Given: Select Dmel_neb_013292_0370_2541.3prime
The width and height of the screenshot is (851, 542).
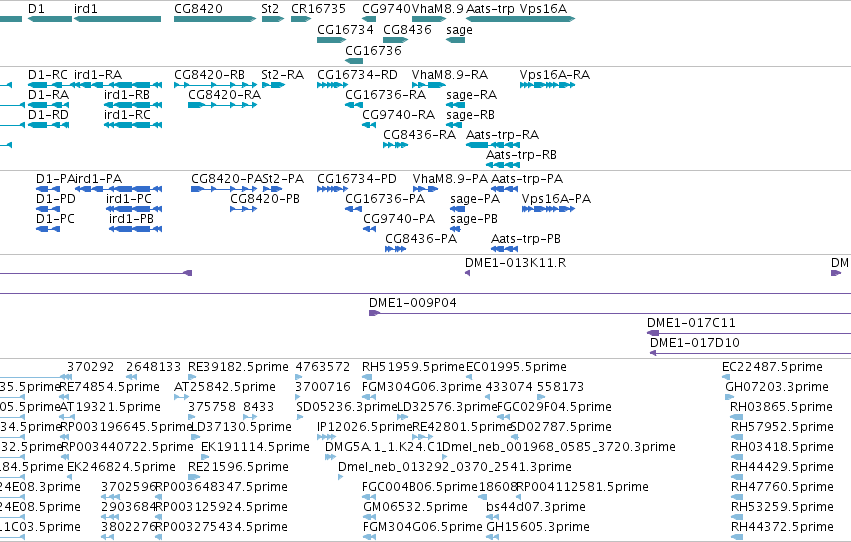Looking at the screenshot, I should [x=340, y=477].
